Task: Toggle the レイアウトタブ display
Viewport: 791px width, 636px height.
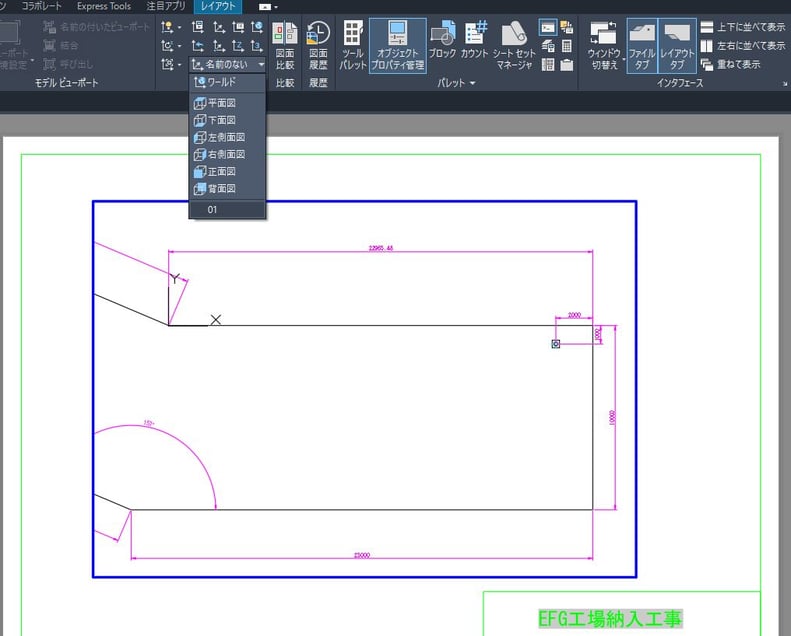Action: 677,45
